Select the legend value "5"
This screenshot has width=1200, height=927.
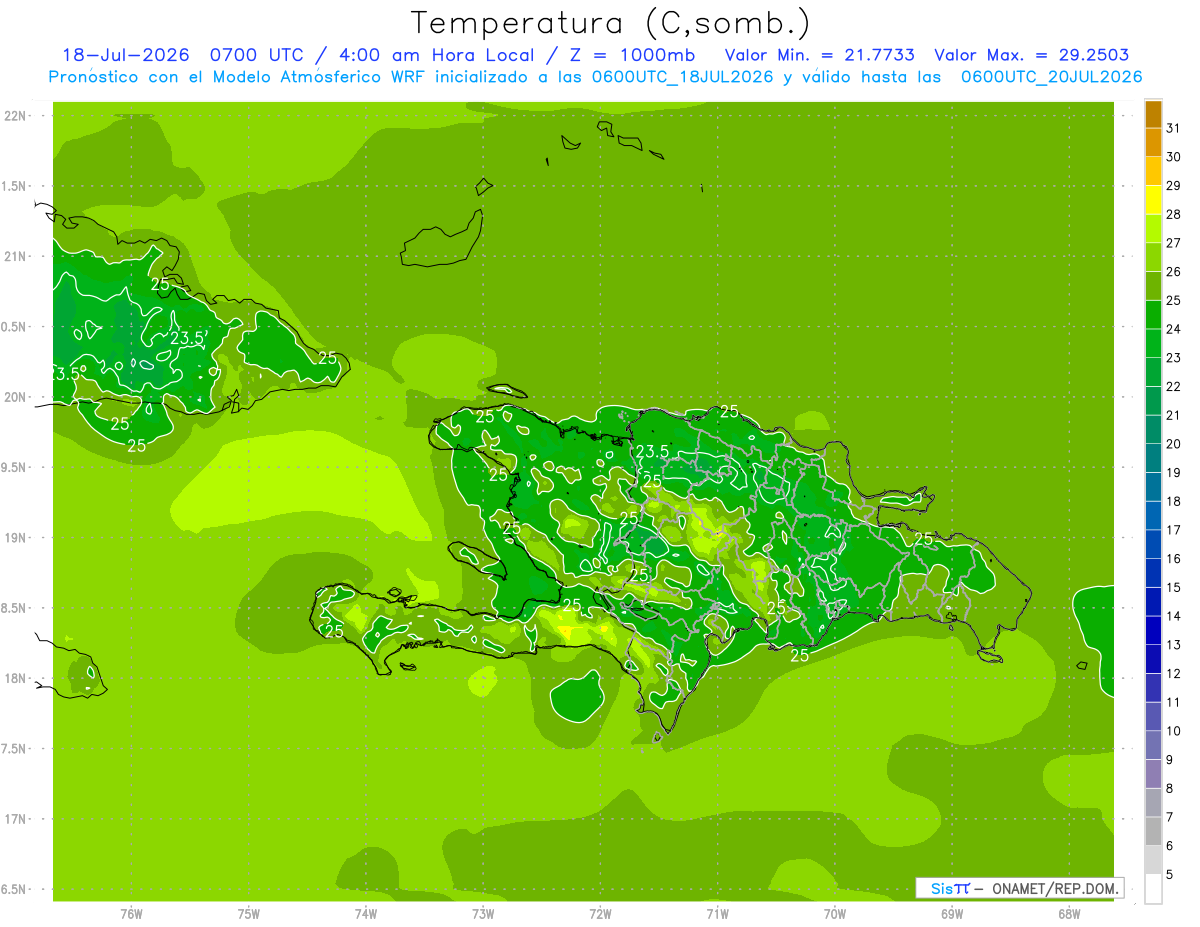[x=1170, y=875]
